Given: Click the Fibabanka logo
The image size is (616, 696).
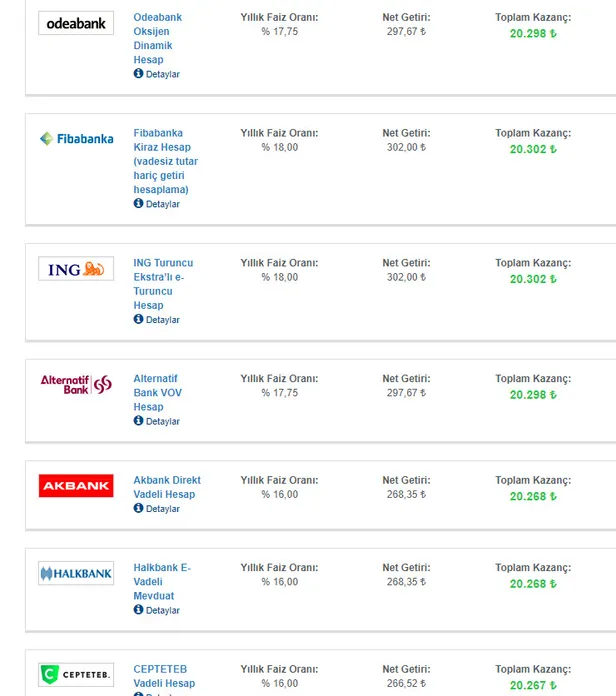Looking at the screenshot, I should (76, 139).
